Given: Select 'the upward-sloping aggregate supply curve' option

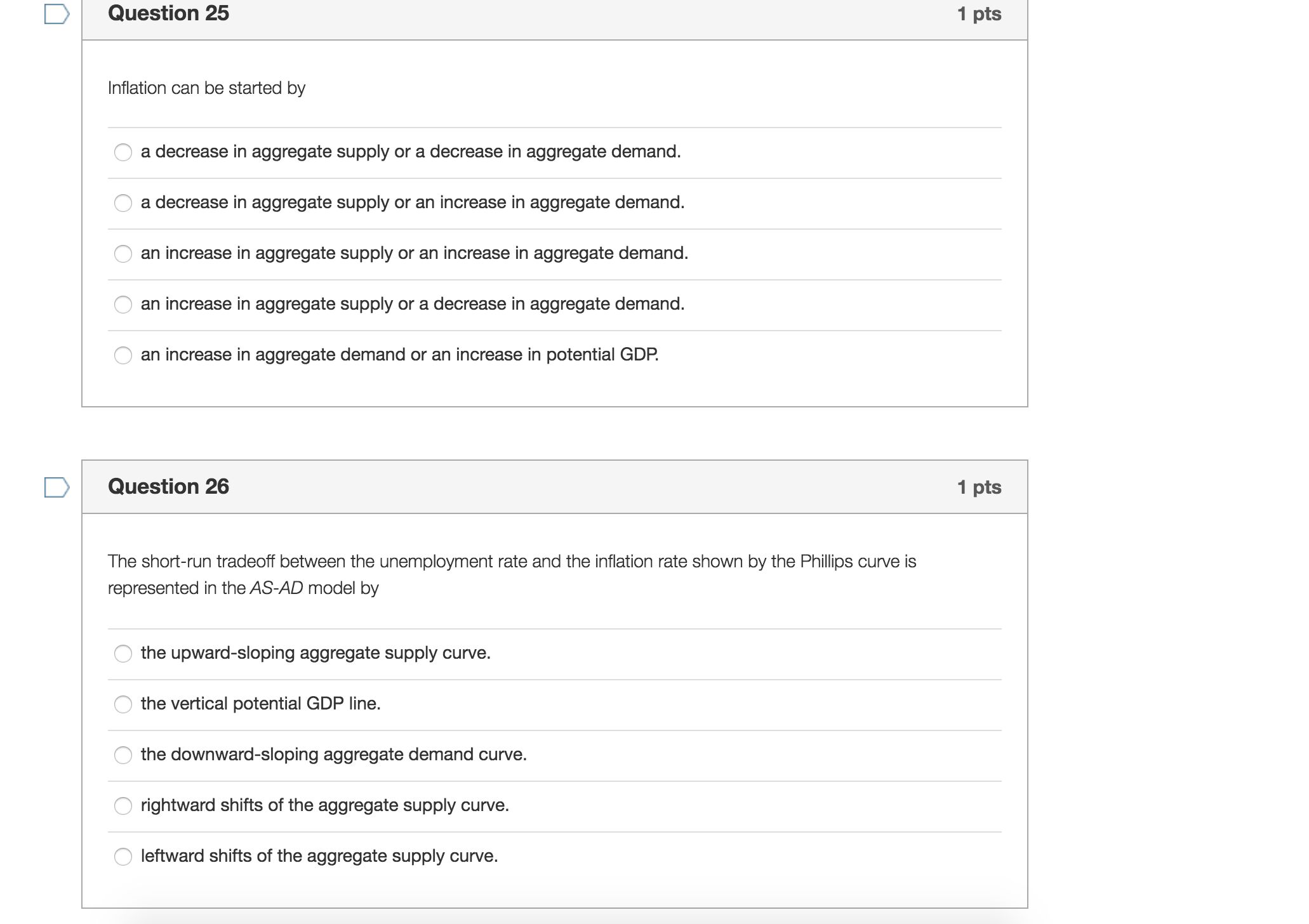Looking at the screenshot, I should 123,654.
